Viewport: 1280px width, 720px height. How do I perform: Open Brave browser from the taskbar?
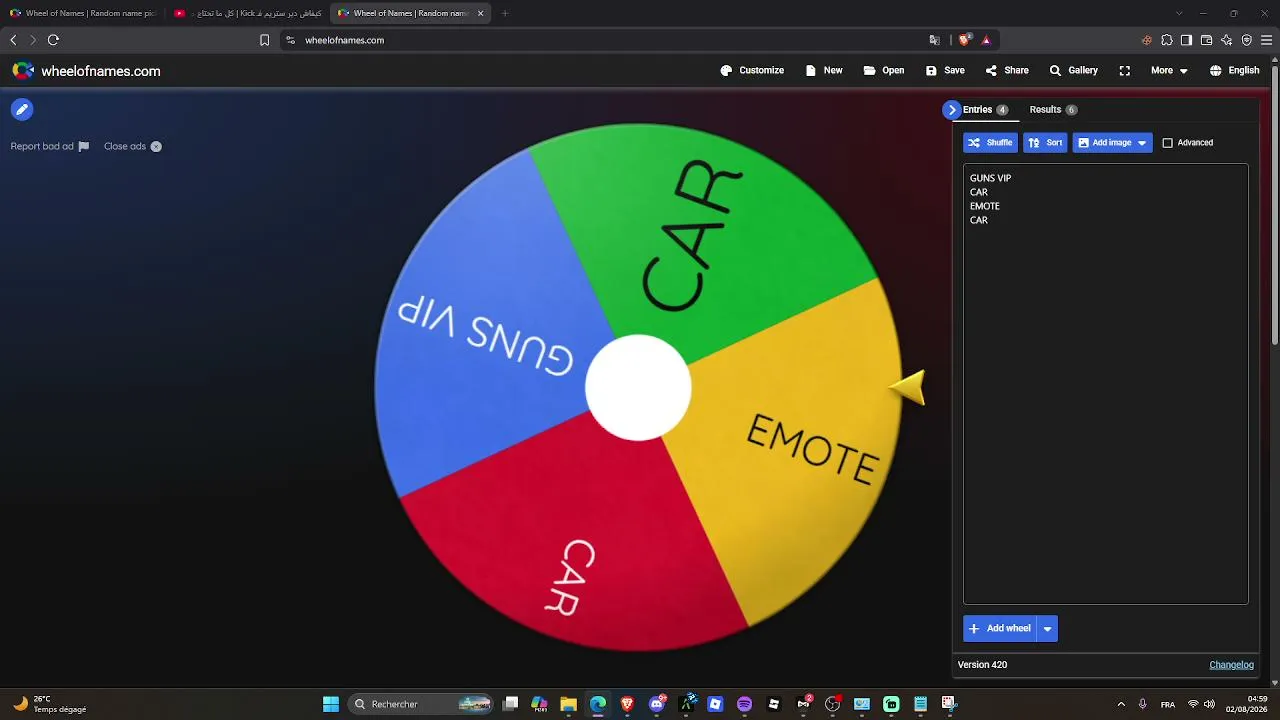coord(627,704)
